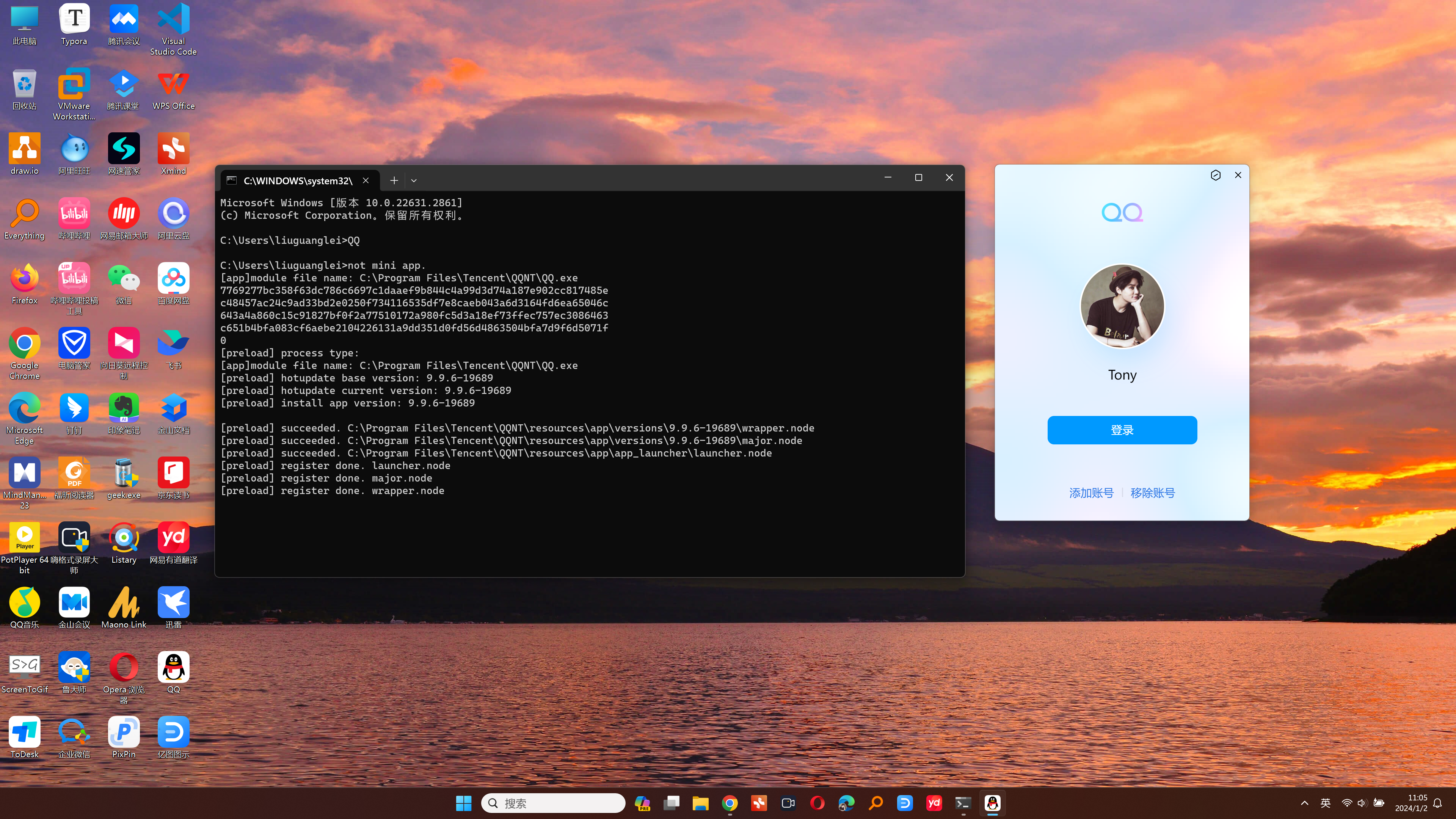The image size is (1456, 819).
Task: Open Task View on taskbar
Action: click(672, 803)
